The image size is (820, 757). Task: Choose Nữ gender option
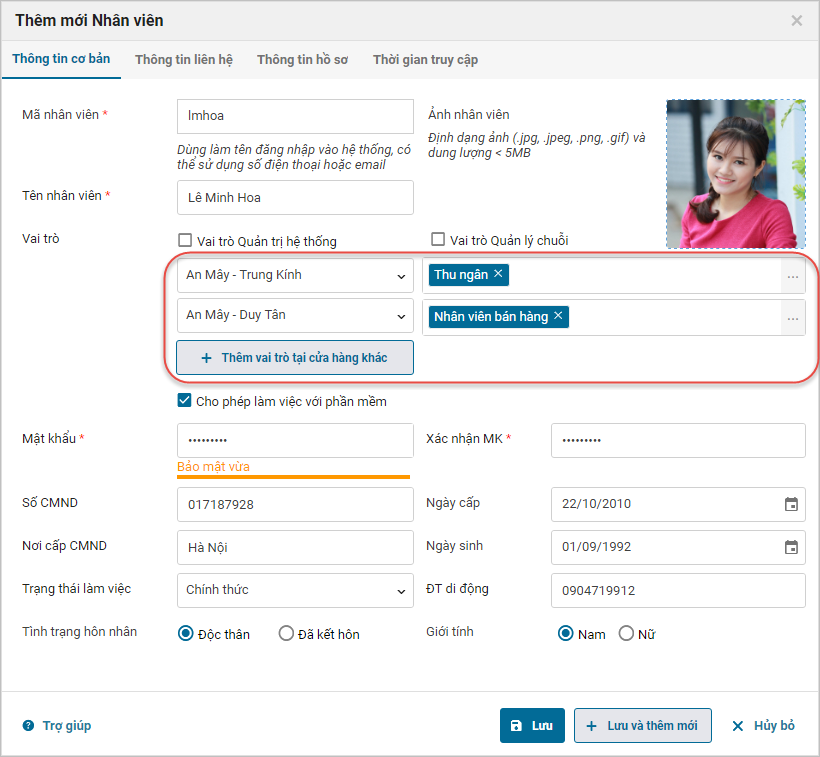[x=626, y=633]
